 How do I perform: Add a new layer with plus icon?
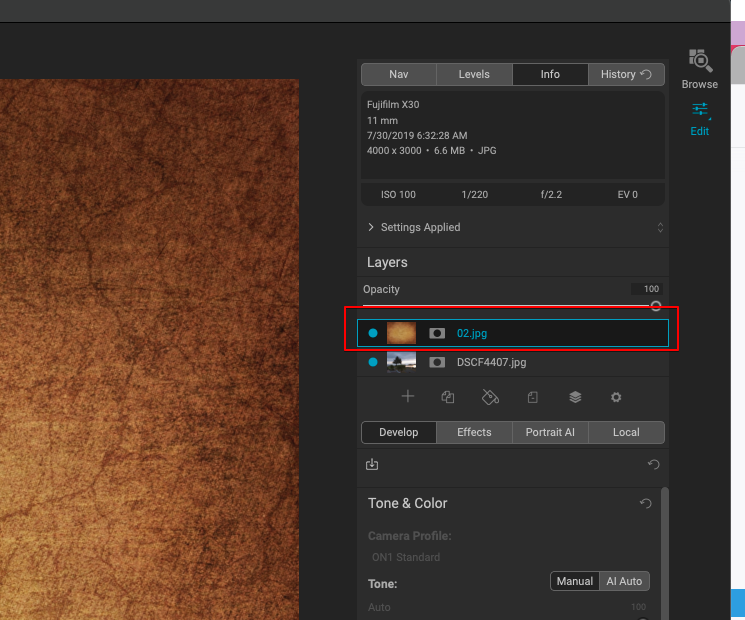pyautogui.click(x=408, y=397)
